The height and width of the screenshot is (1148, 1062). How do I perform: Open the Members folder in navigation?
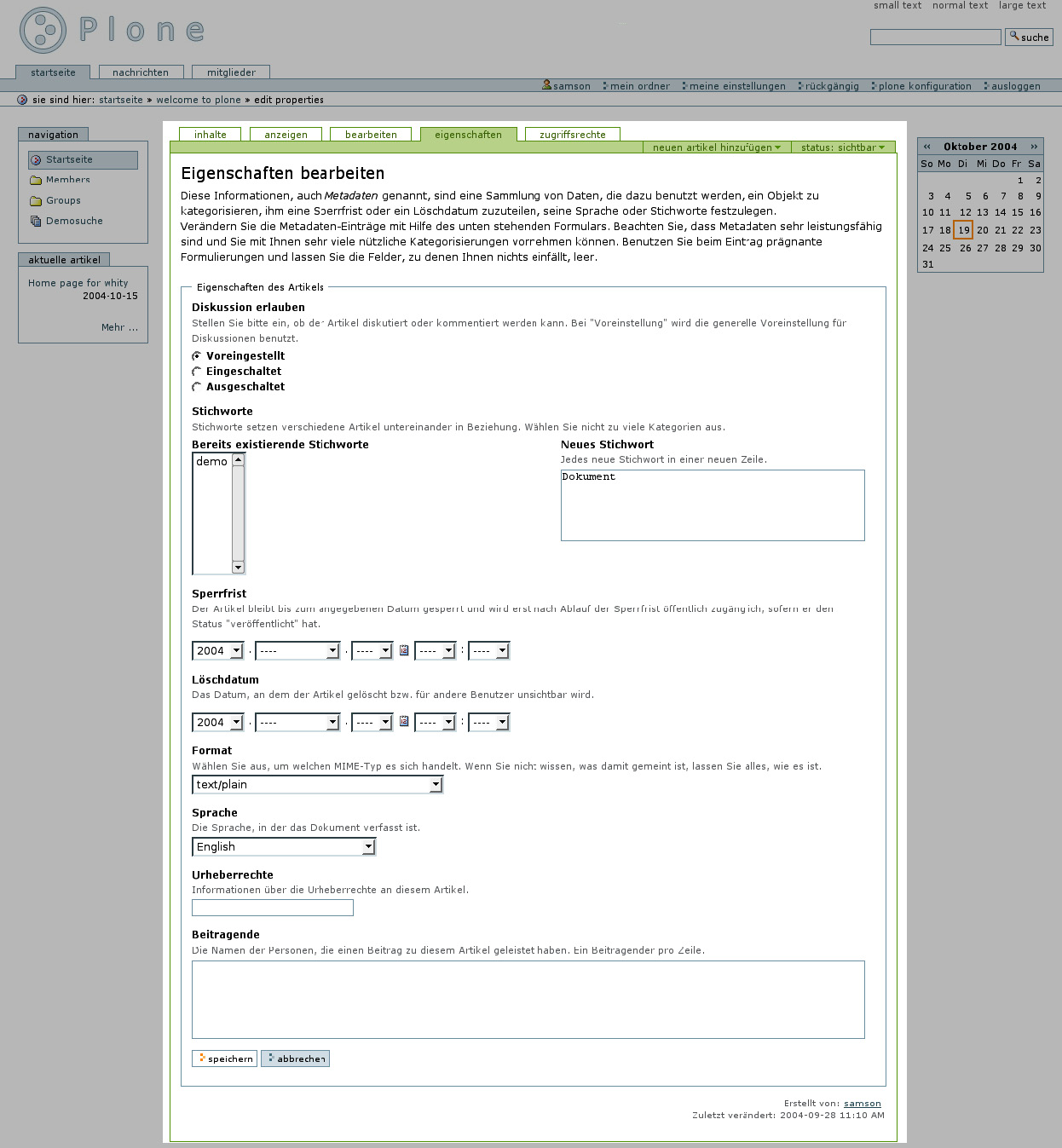click(67, 180)
